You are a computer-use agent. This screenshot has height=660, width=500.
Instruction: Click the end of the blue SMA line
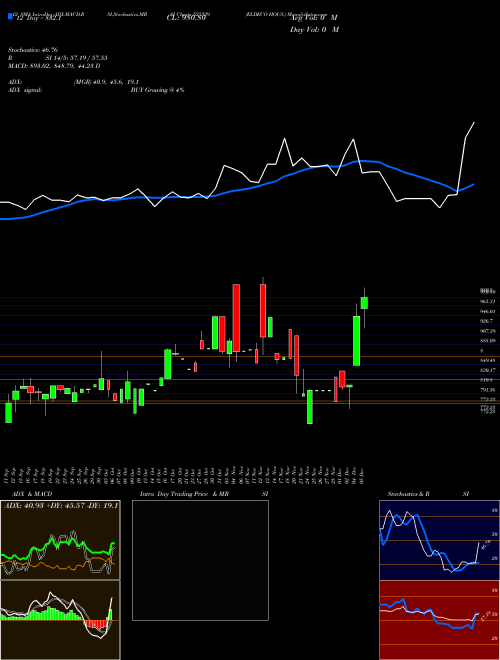[x=474, y=184]
